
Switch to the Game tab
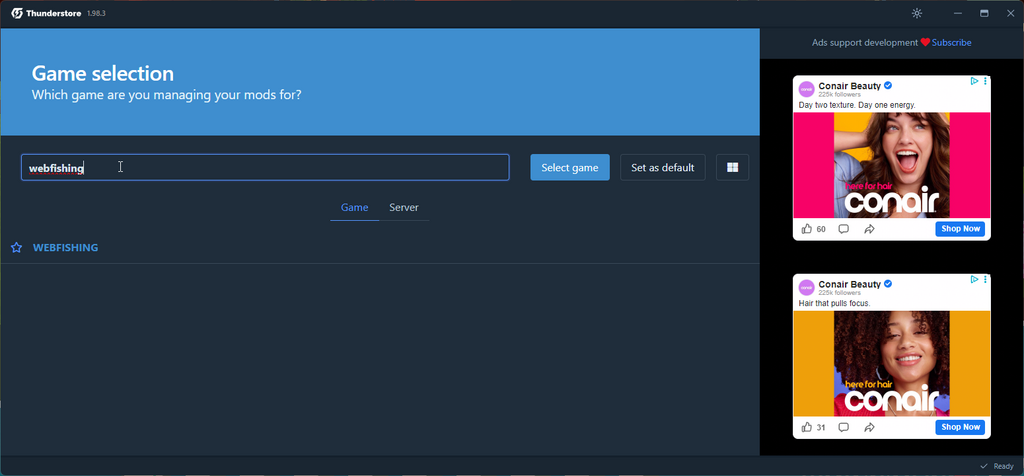354,208
